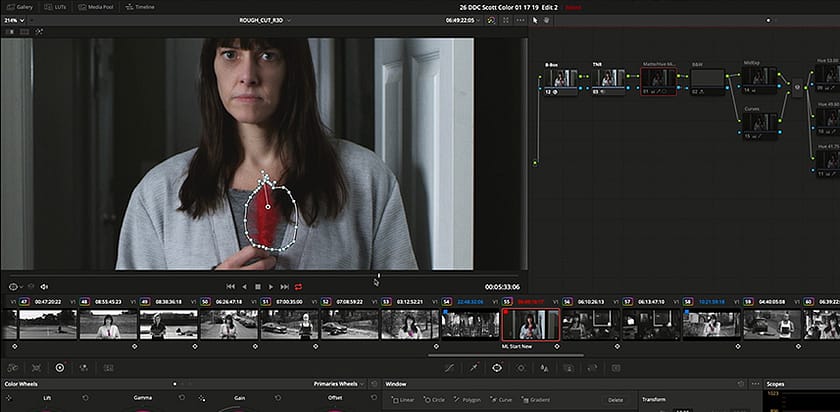
Task: Mute the viewer audio speaker icon
Action: pos(44,287)
